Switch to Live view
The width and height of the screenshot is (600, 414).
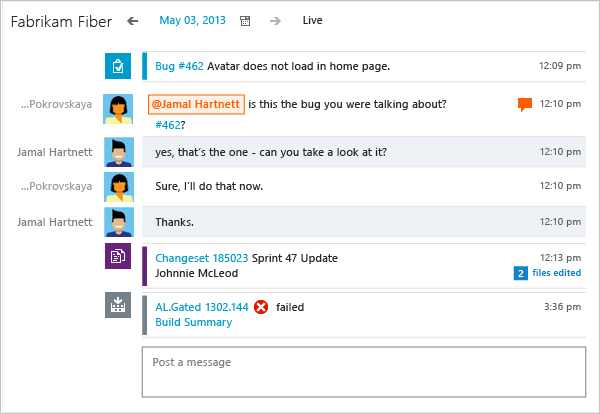[312, 20]
